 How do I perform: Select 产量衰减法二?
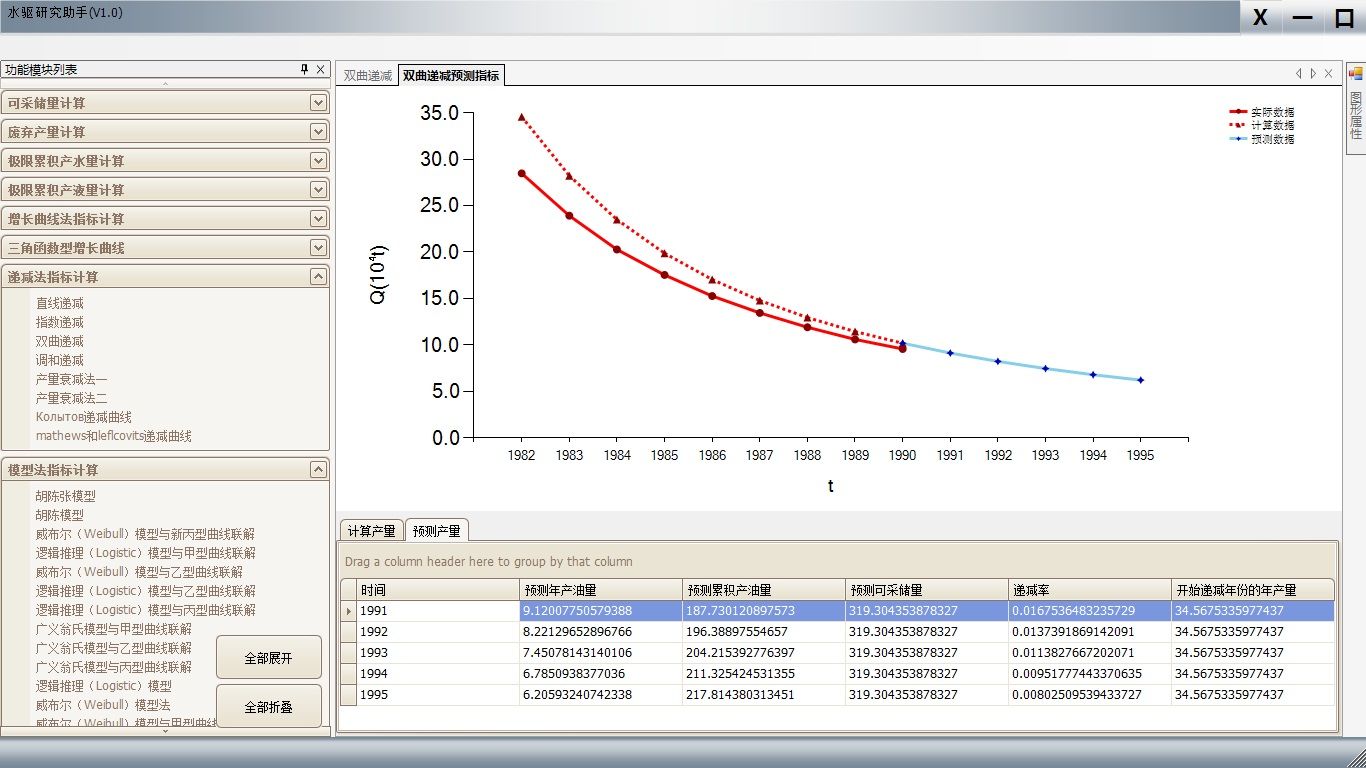(72, 398)
